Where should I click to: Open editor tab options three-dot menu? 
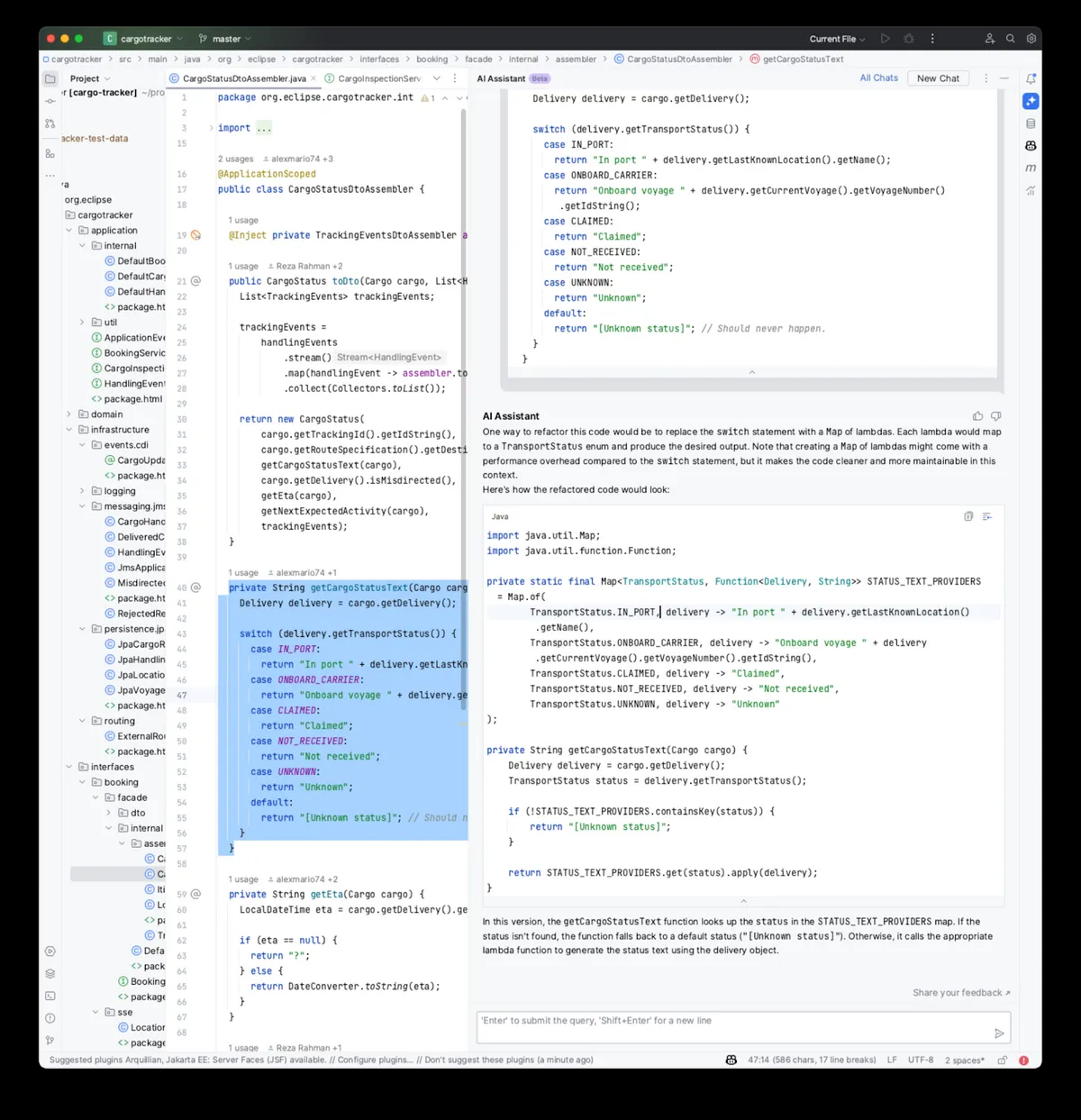click(x=455, y=78)
